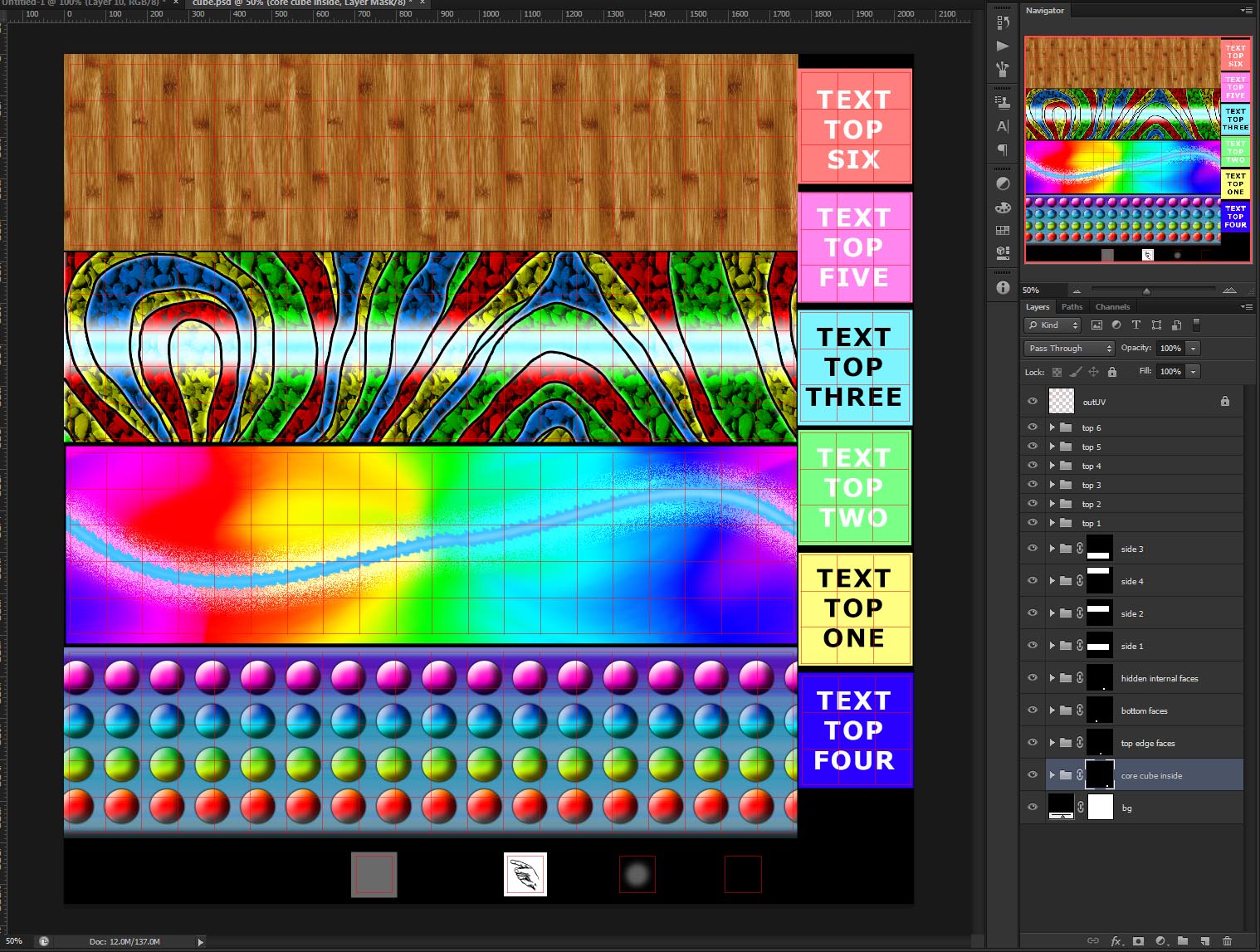The height and width of the screenshot is (952, 1260).
Task: Toggle lock image pixels brush icon
Action: 1075,372
